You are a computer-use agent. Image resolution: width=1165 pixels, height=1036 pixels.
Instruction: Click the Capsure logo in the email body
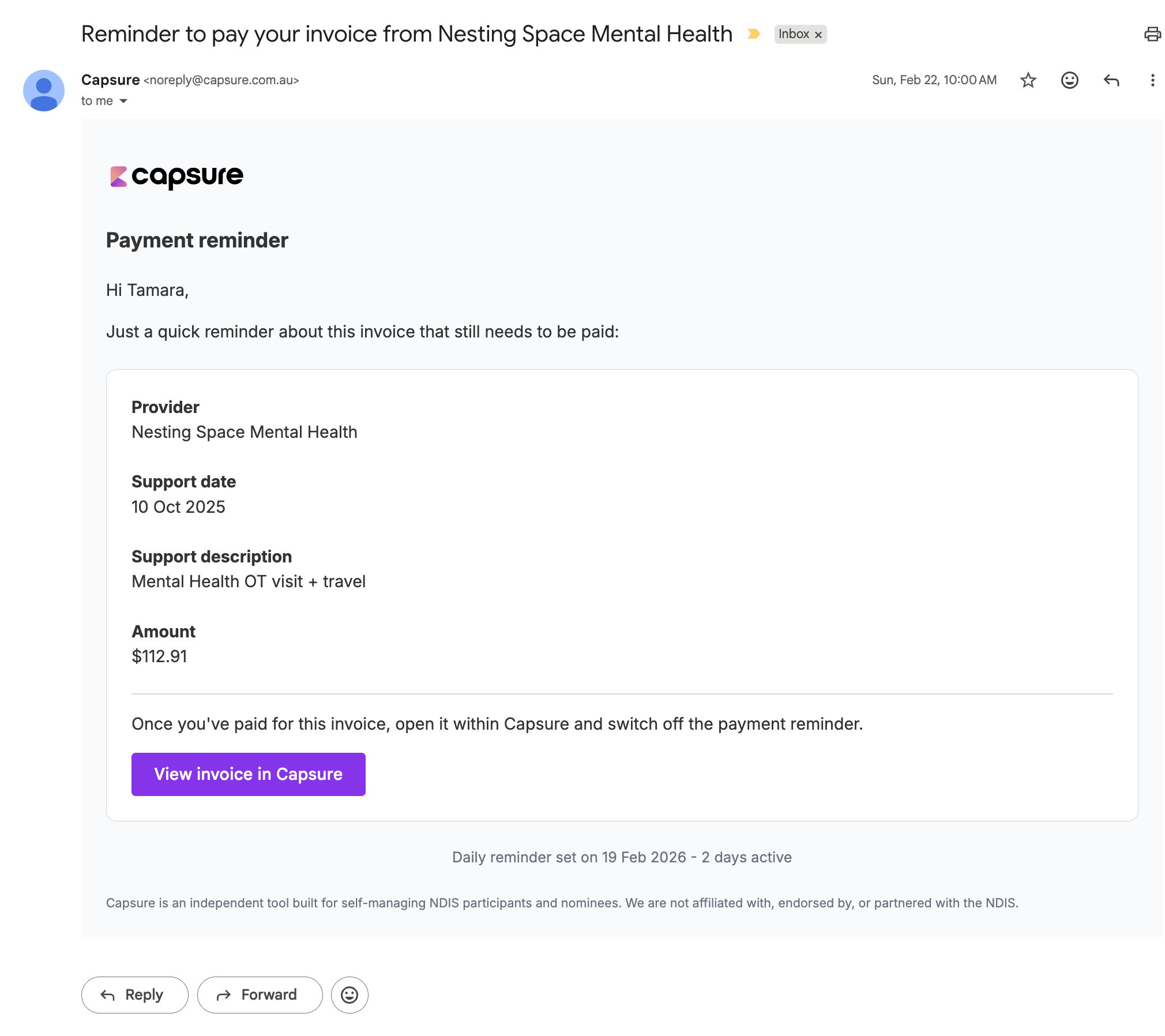pyautogui.click(x=176, y=177)
